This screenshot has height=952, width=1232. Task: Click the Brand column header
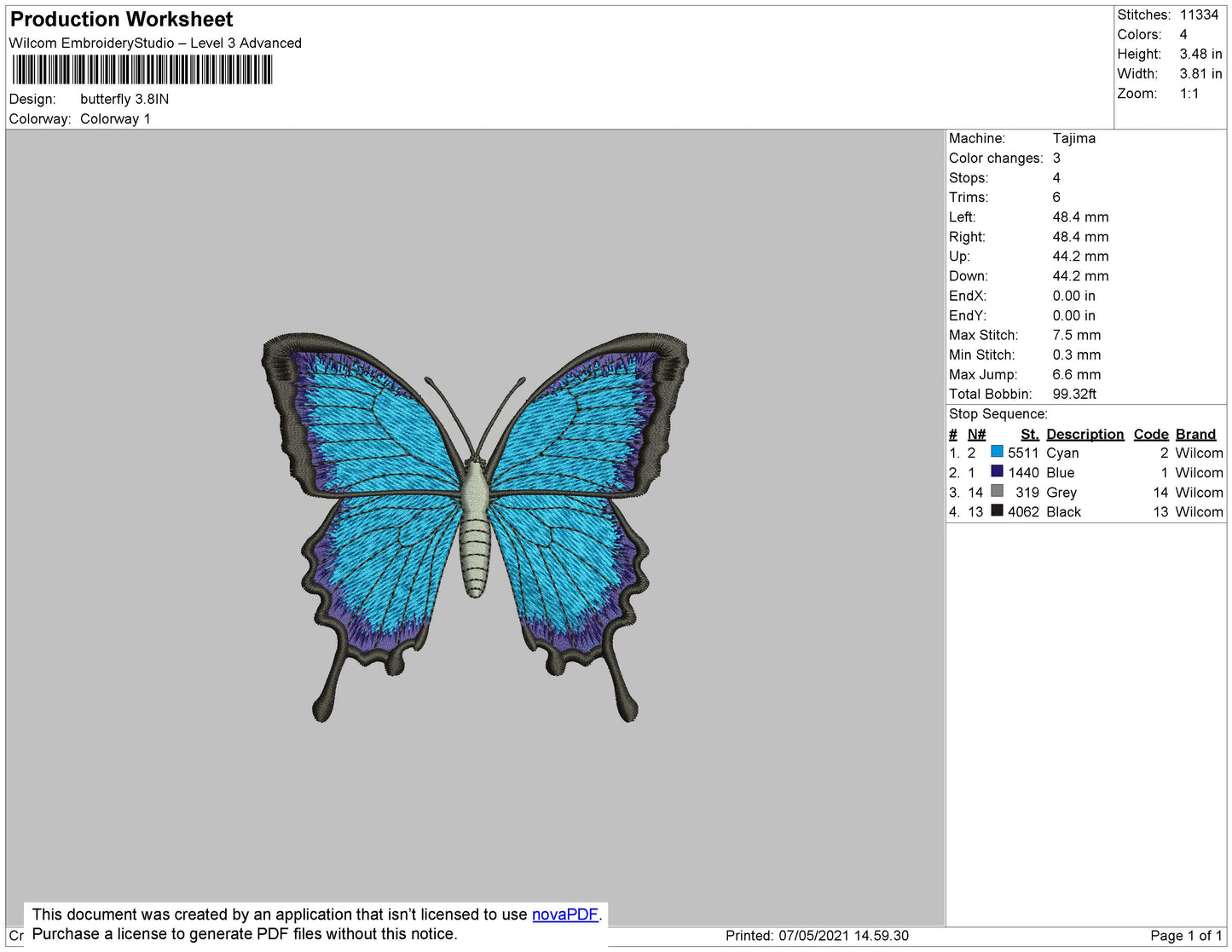coord(1195,434)
